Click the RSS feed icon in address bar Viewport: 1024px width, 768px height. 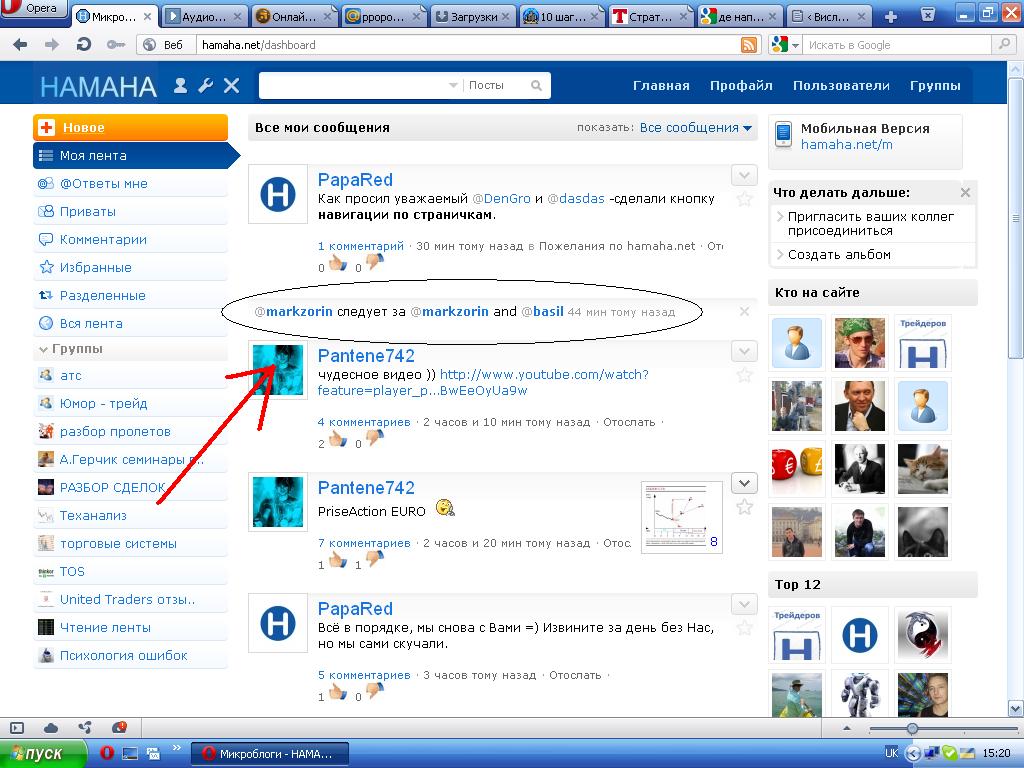coord(748,45)
